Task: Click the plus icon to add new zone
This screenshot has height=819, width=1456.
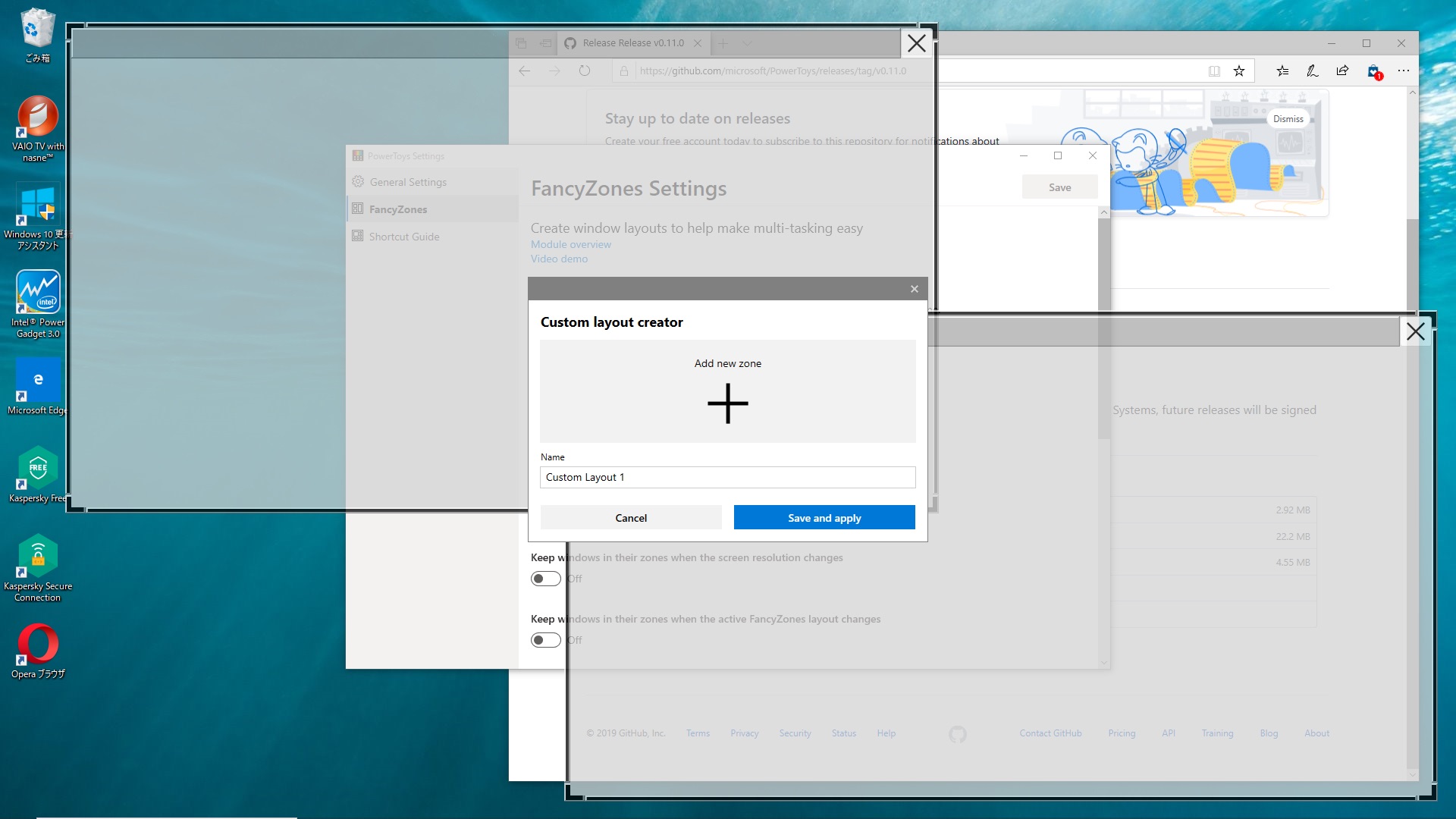Action: (727, 403)
